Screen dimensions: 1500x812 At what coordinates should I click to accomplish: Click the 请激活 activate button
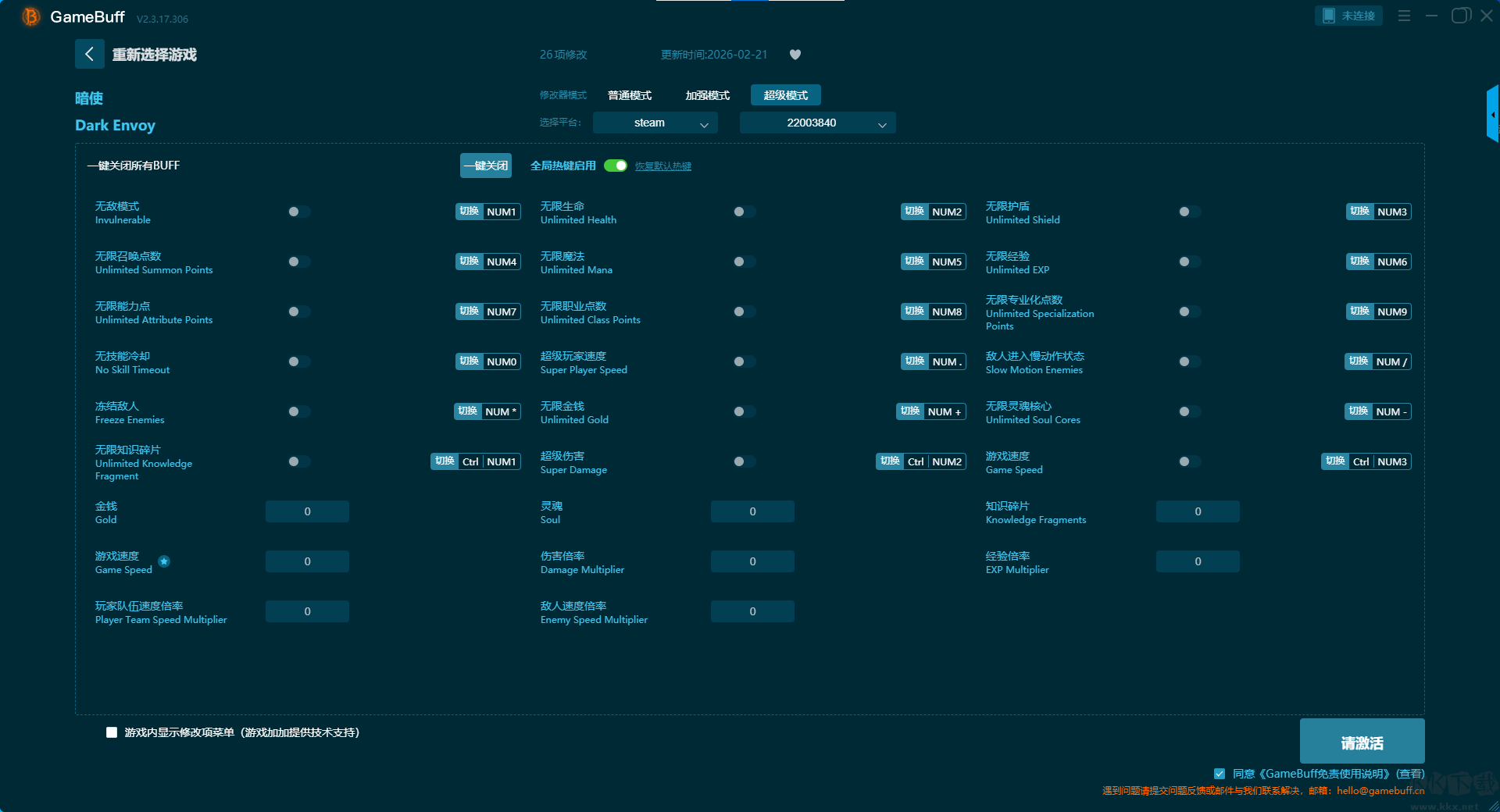point(1362,742)
